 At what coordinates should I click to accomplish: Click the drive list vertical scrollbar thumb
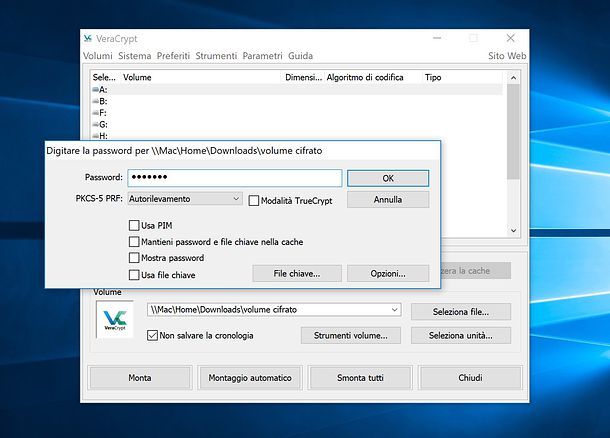(514, 131)
